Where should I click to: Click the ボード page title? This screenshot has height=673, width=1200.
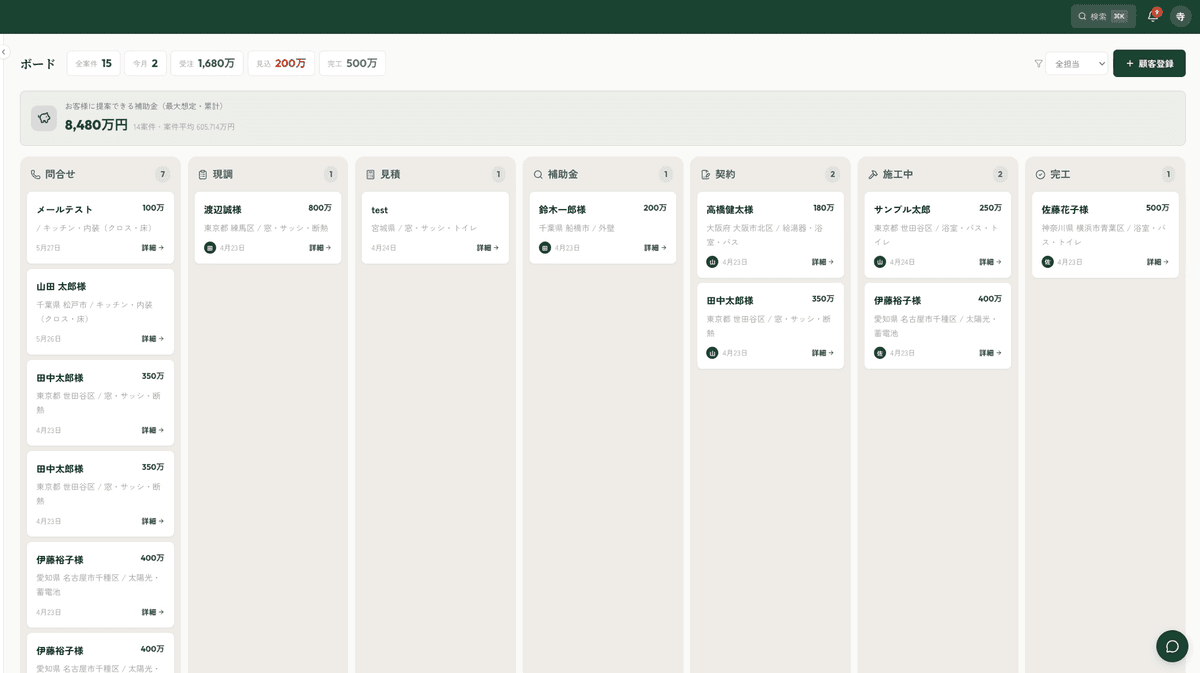(x=38, y=64)
